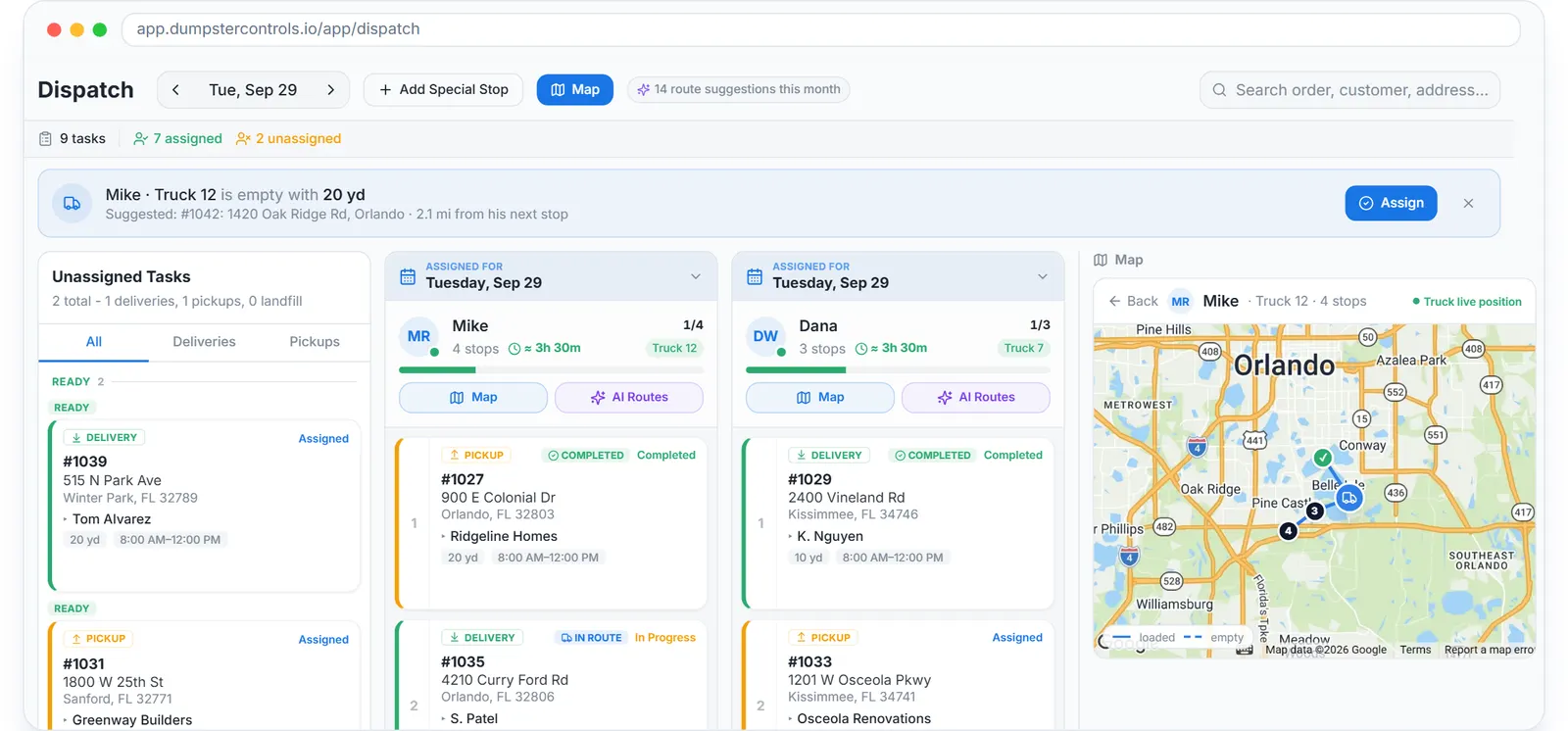Click Report a map error link
The image size is (1568, 731).
(x=1489, y=650)
